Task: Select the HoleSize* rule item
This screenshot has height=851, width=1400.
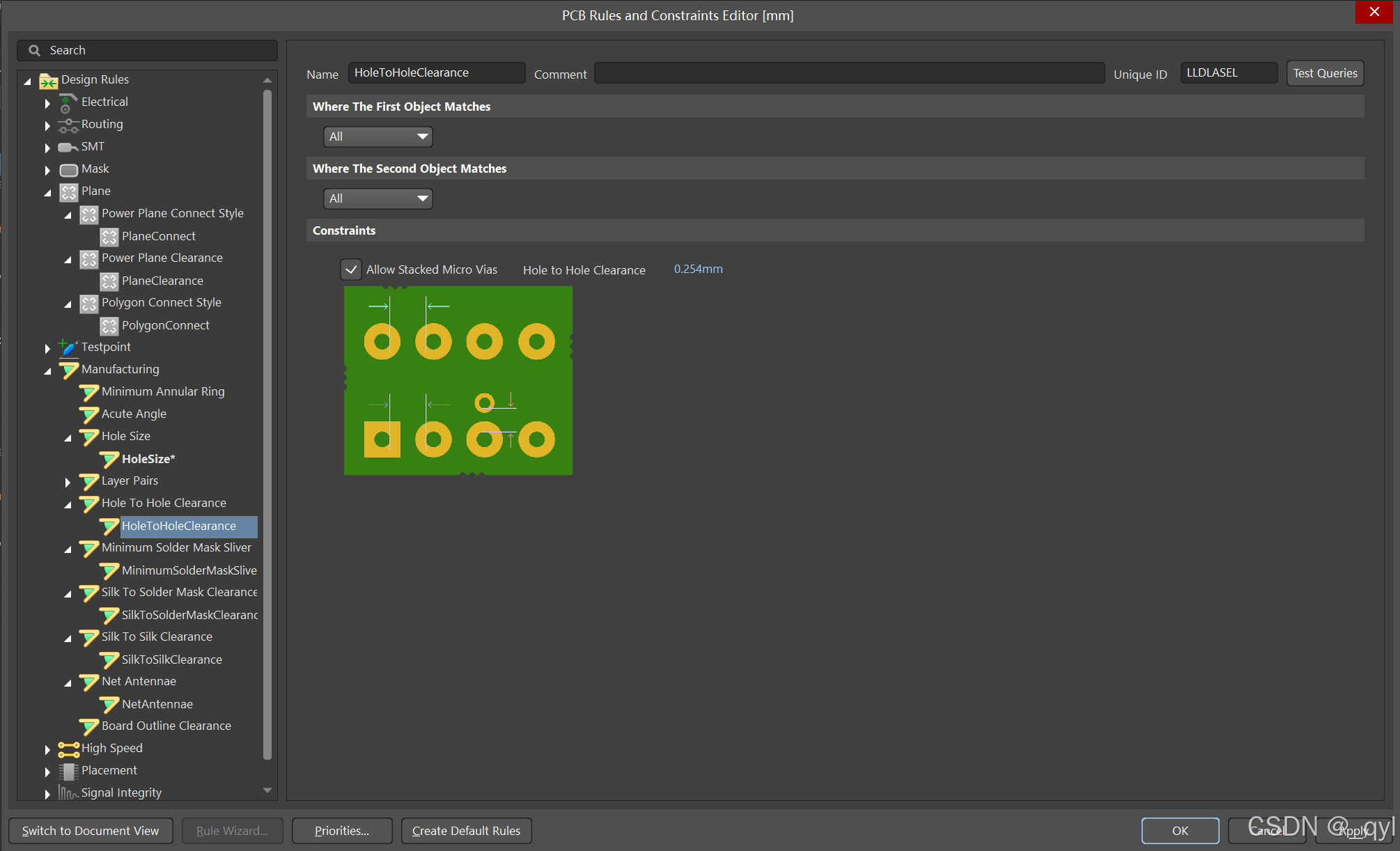Action: 148,459
